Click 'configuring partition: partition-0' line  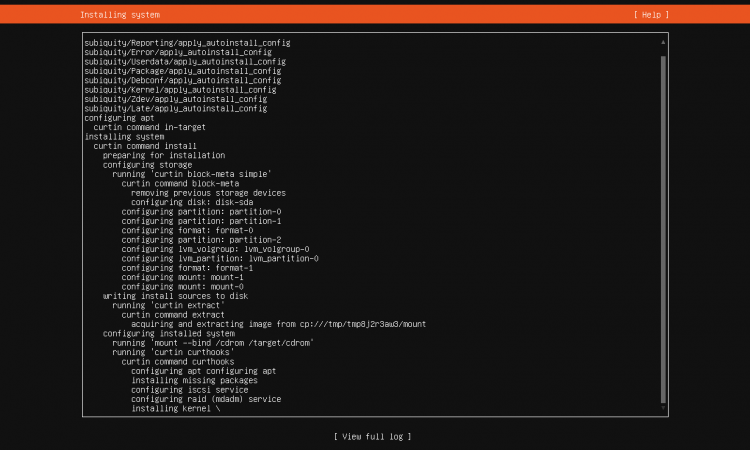pyautogui.click(x=201, y=212)
